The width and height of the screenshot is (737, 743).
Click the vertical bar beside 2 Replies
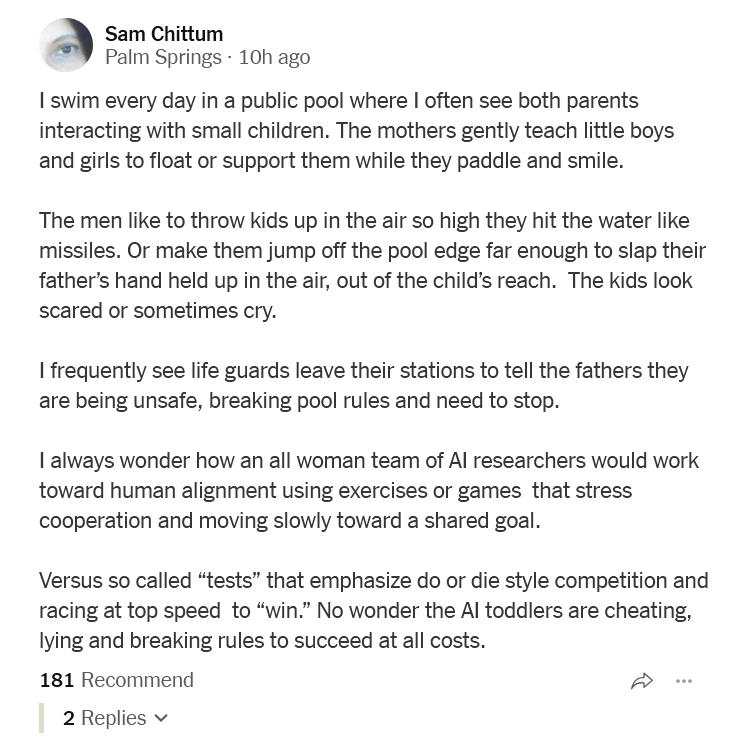(x=42, y=717)
